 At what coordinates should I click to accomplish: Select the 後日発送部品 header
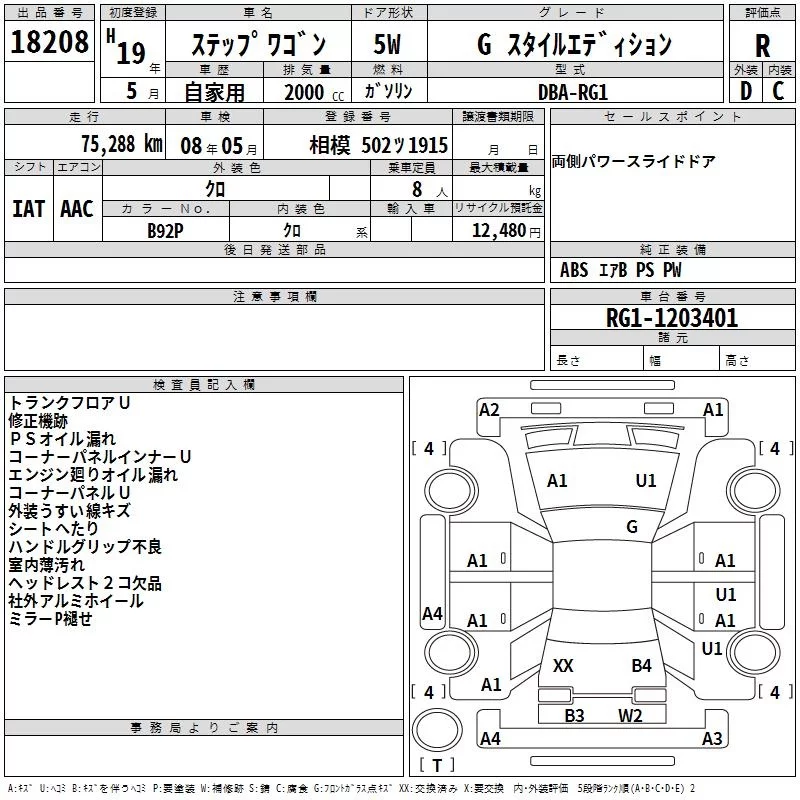275,249
